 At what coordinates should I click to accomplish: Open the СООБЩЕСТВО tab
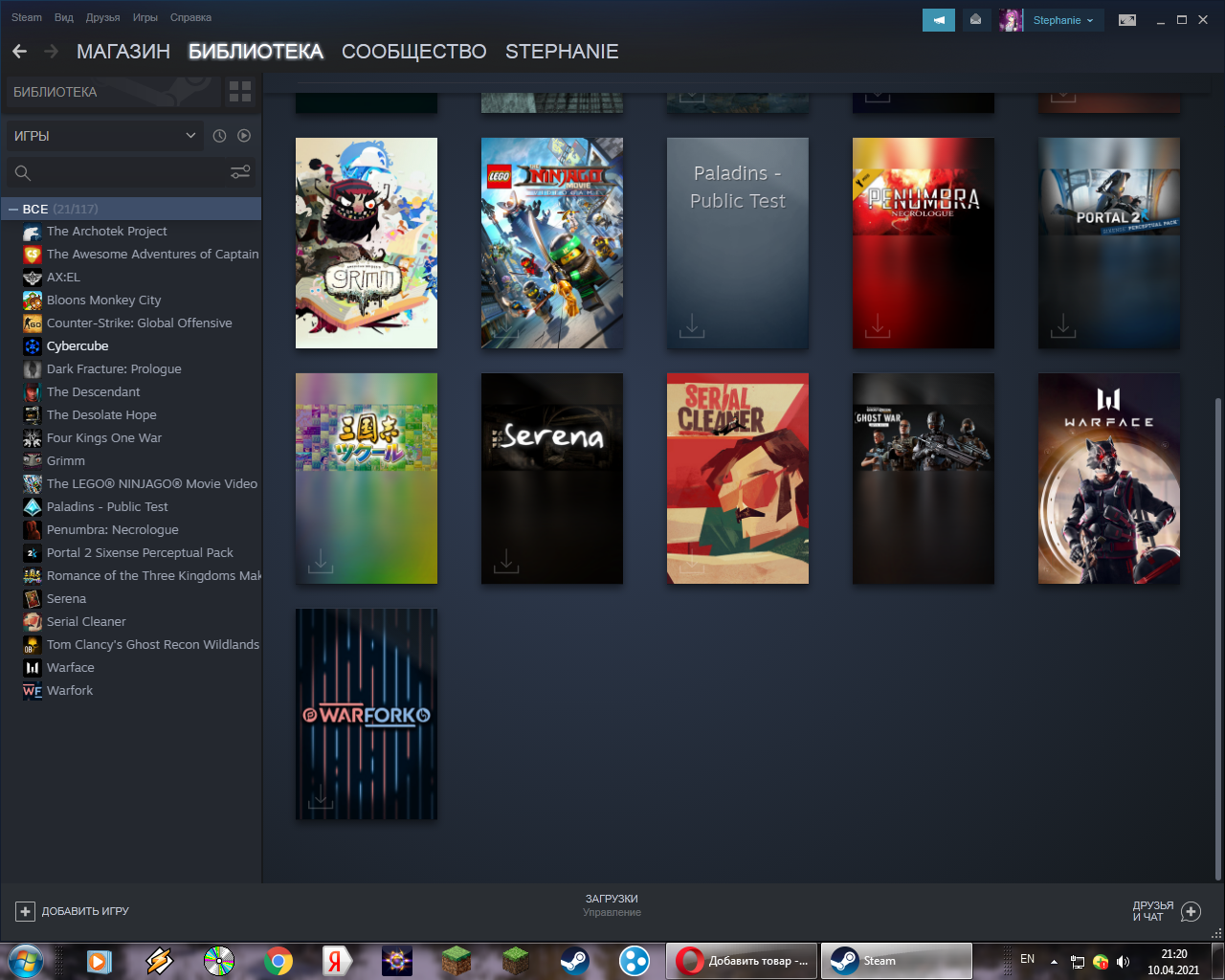(x=414, y=52)
